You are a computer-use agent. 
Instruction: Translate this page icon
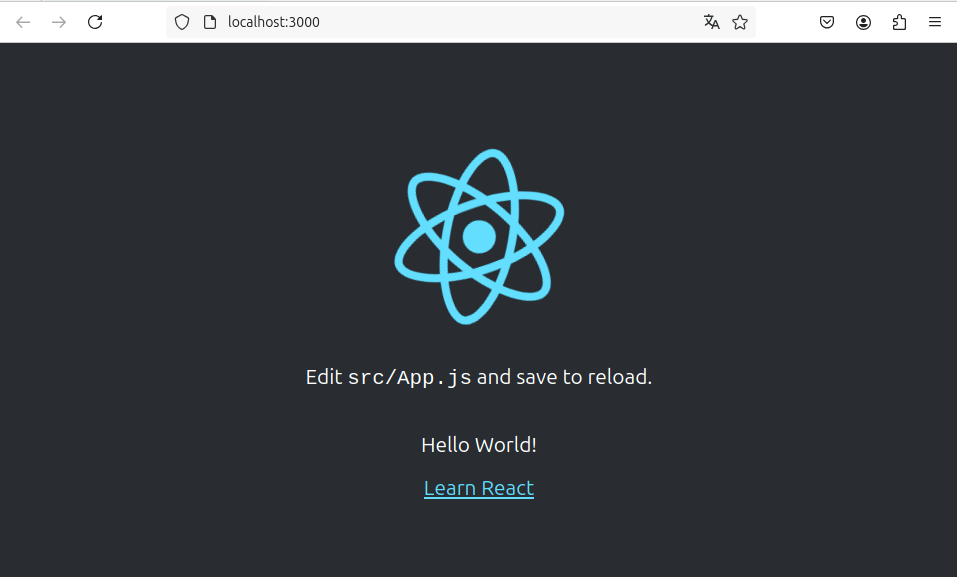pos(712,23)
